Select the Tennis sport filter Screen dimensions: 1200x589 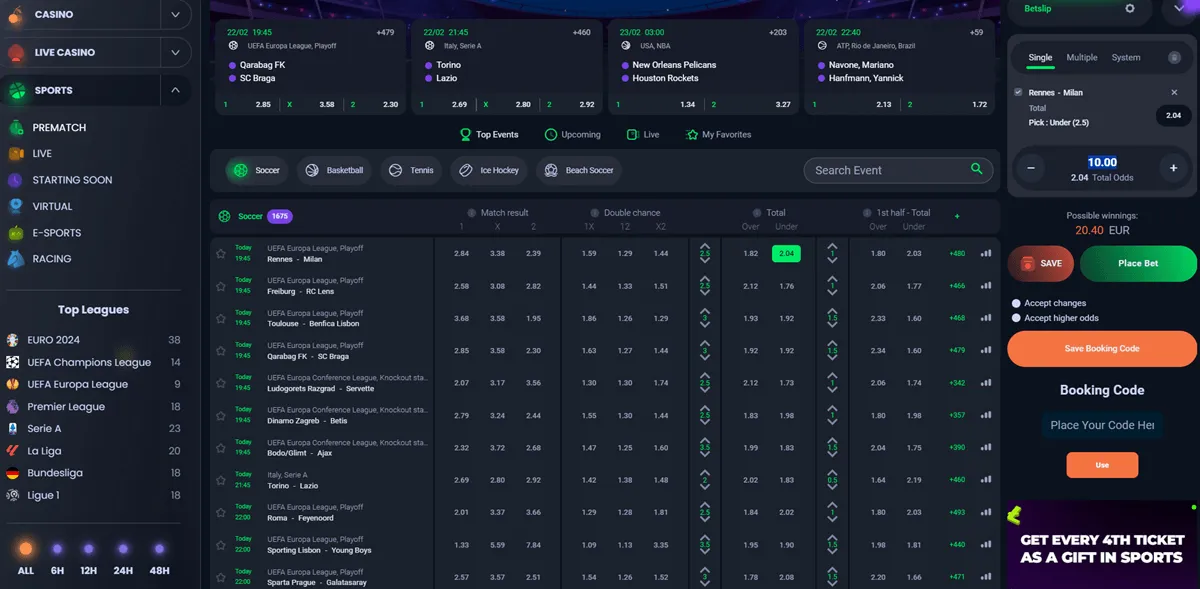tap(410, 170)
